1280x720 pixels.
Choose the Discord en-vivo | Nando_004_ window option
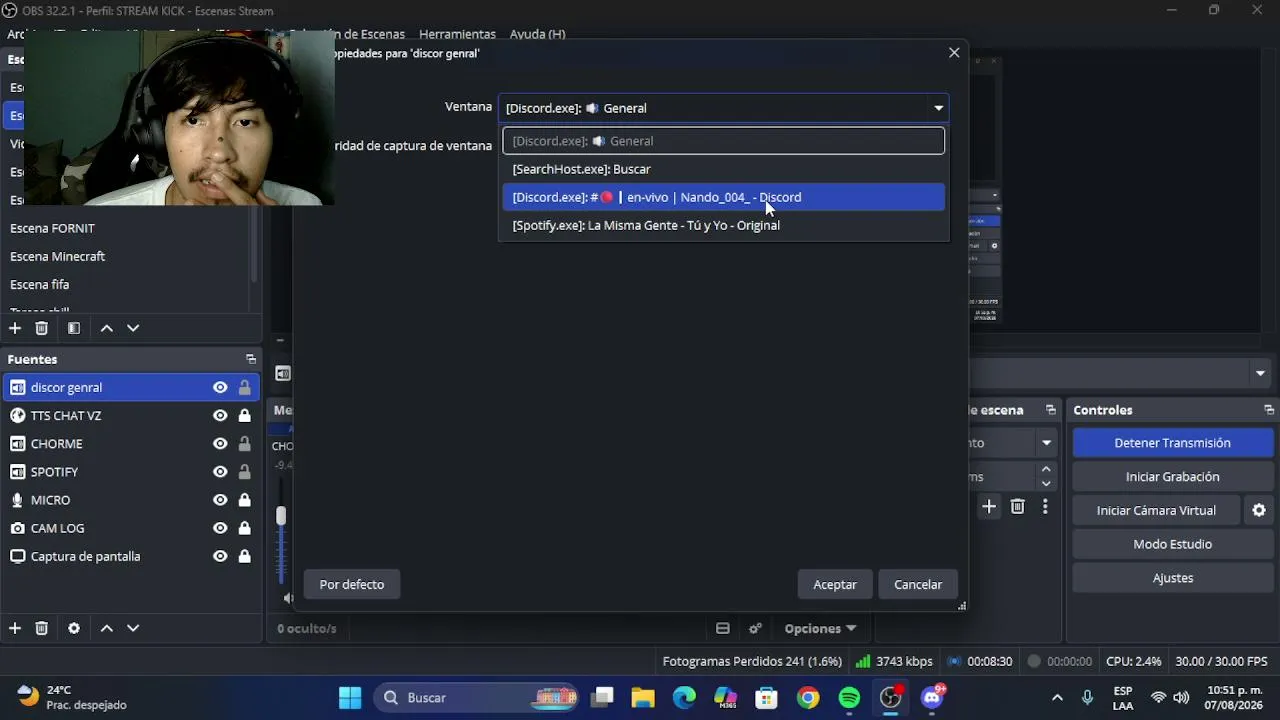(x=723, y=197)
